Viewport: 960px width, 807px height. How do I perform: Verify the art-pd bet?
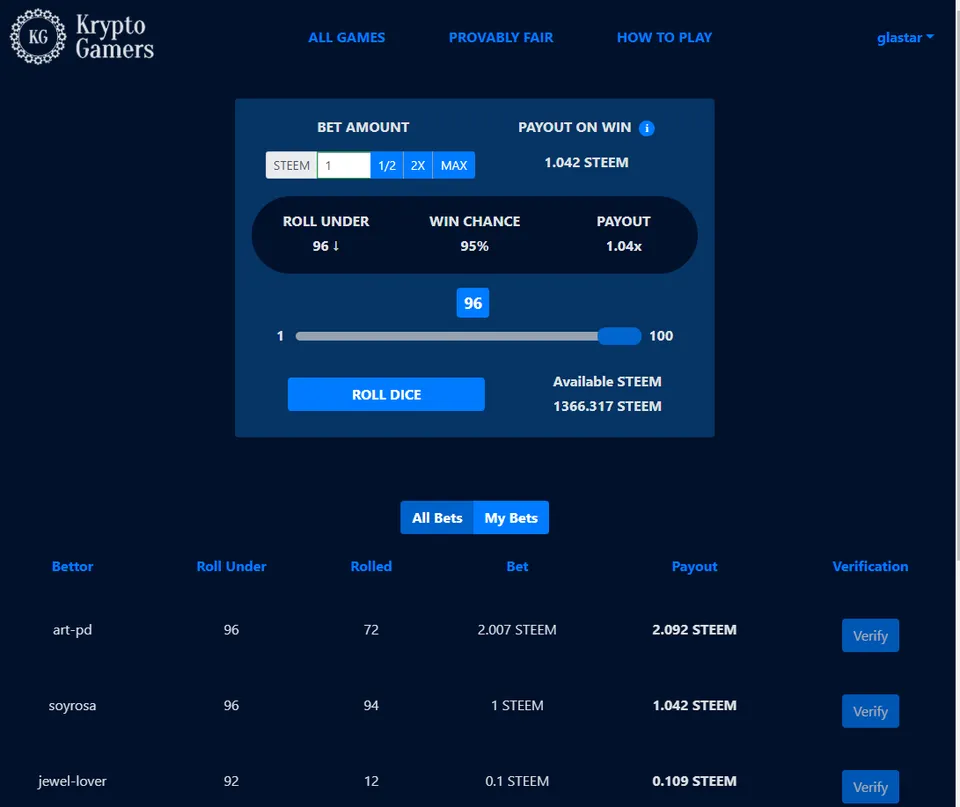click(x=870, y=636)
